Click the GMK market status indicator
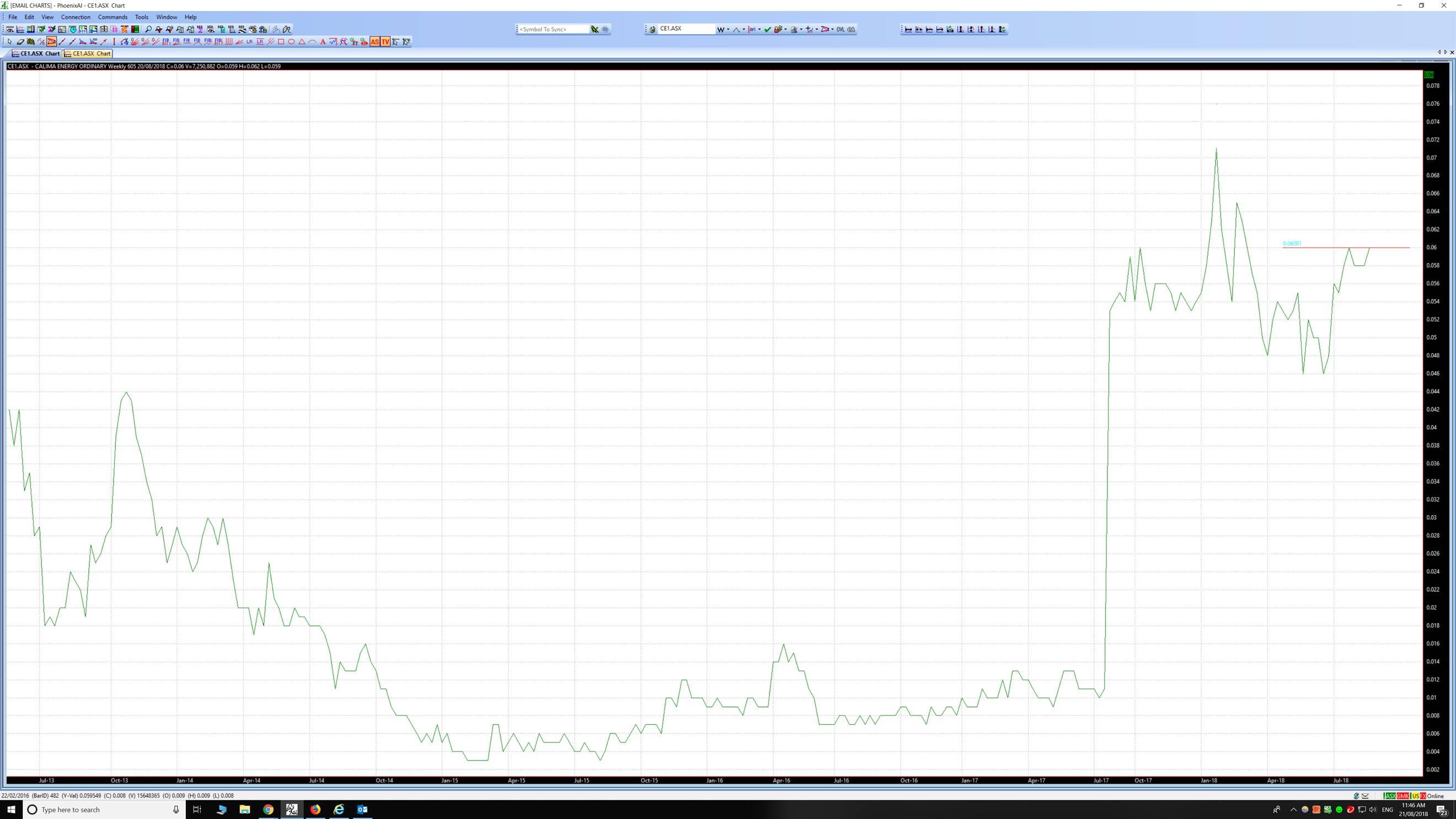1456x819 pixels. [x=1403, y=796]
